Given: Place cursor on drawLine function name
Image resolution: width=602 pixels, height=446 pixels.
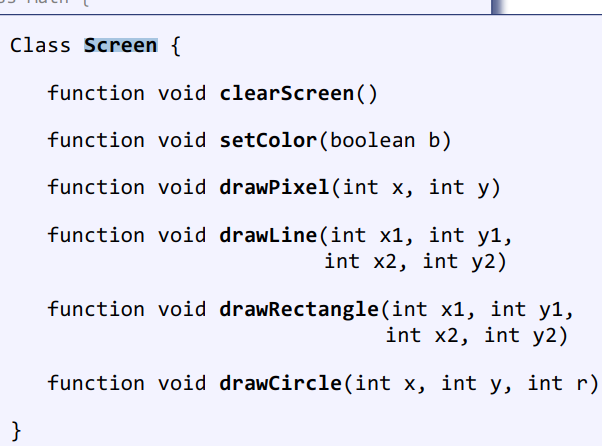Looking at the screenshot, I should [x=268, y=236].
